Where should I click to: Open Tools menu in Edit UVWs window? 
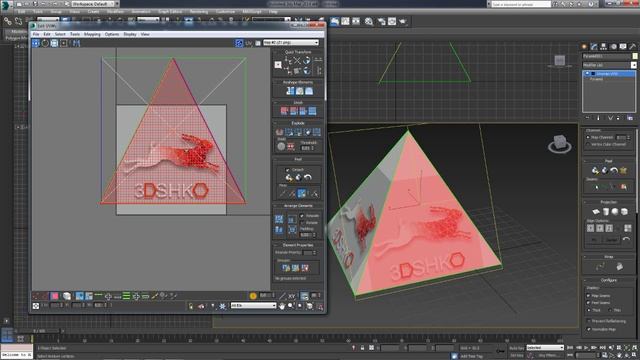75,34
